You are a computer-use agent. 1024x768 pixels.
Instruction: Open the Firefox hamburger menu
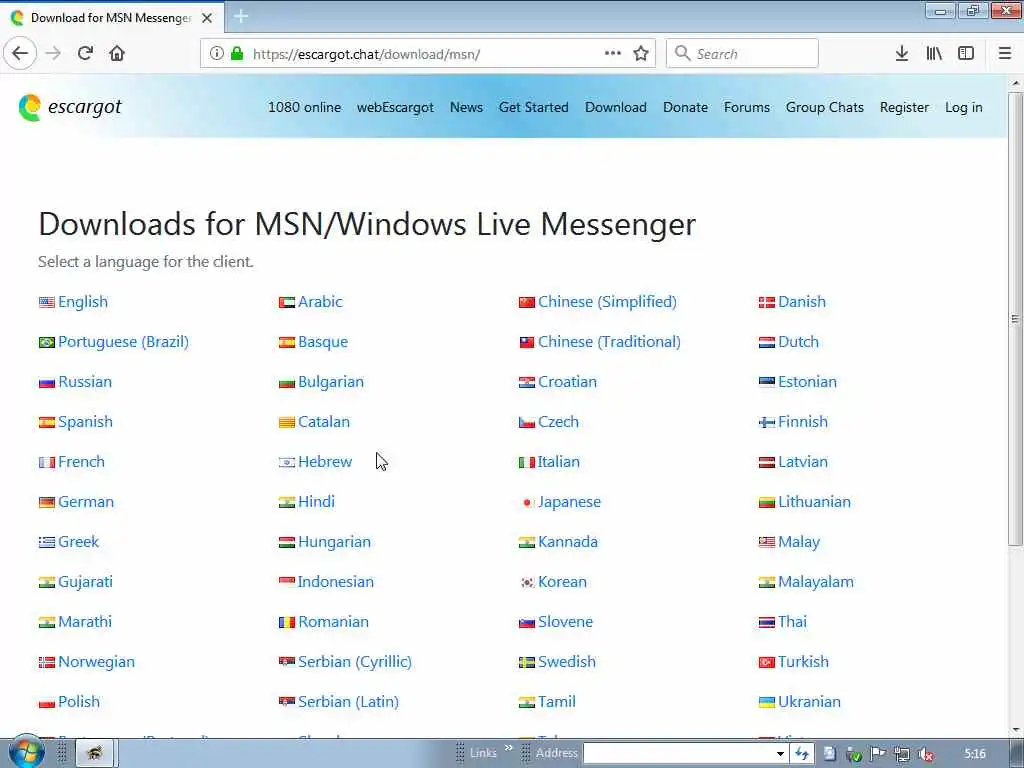1005,54
